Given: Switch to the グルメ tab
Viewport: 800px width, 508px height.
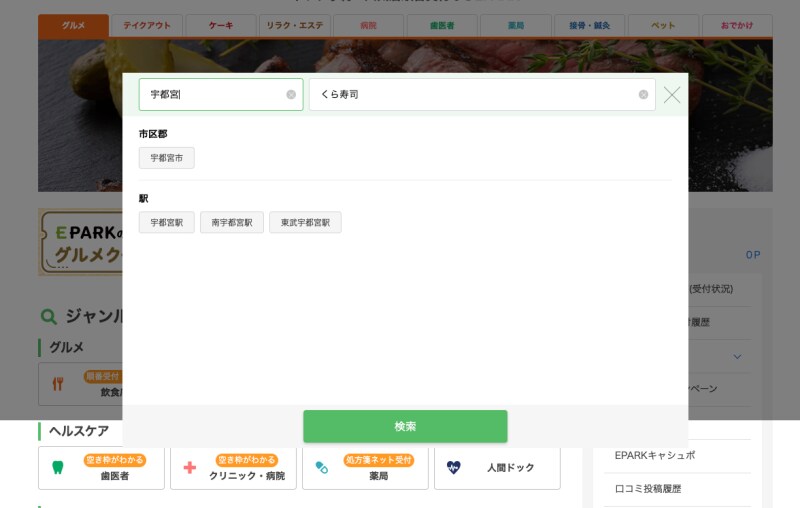Looking at the screenshot, I should coord(73,26).
